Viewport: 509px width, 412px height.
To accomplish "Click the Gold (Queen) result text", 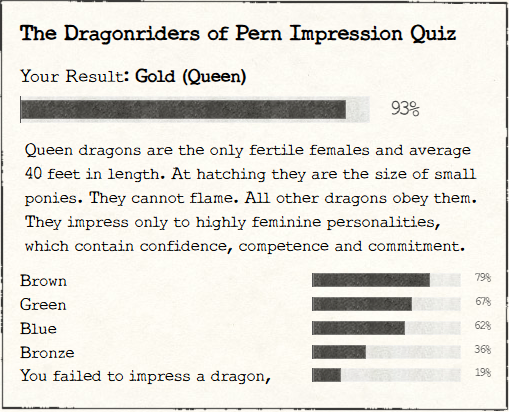I will tap(190, 77).
